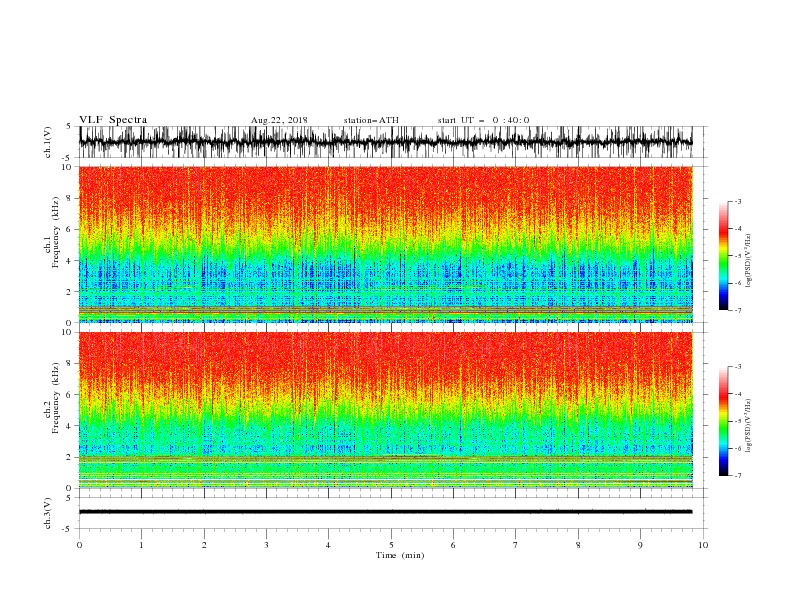Click the "5" tick on ch.1(V) axis
Screen dimensions: 792x612
click(70, 127)
